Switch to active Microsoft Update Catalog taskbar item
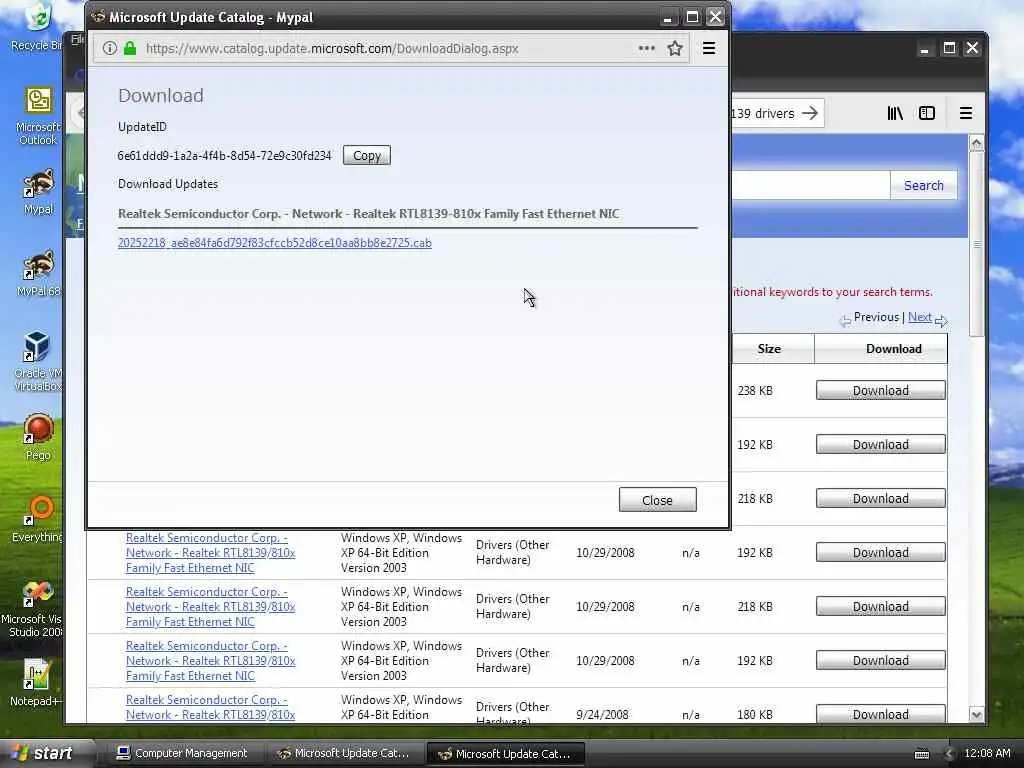Screen dimensions: 1024x768 505,754
